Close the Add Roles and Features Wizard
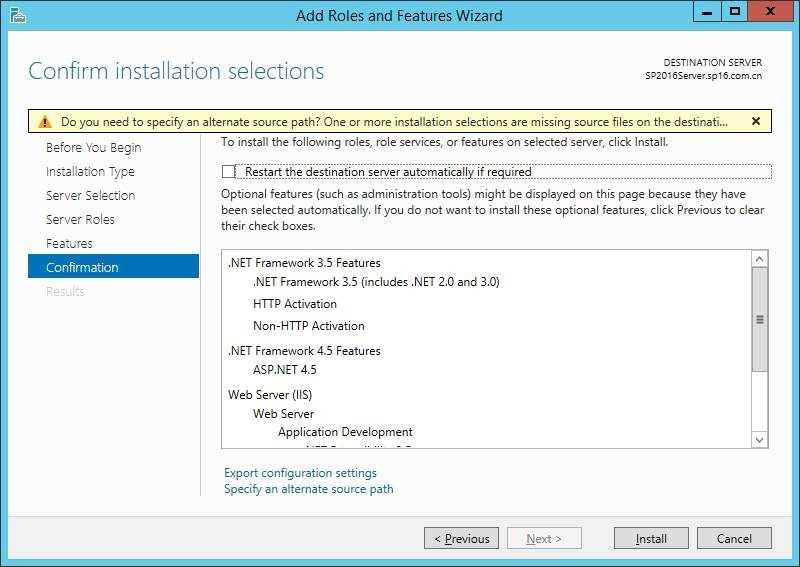This screenshot has width=800, height=567. tap(770, 12)
